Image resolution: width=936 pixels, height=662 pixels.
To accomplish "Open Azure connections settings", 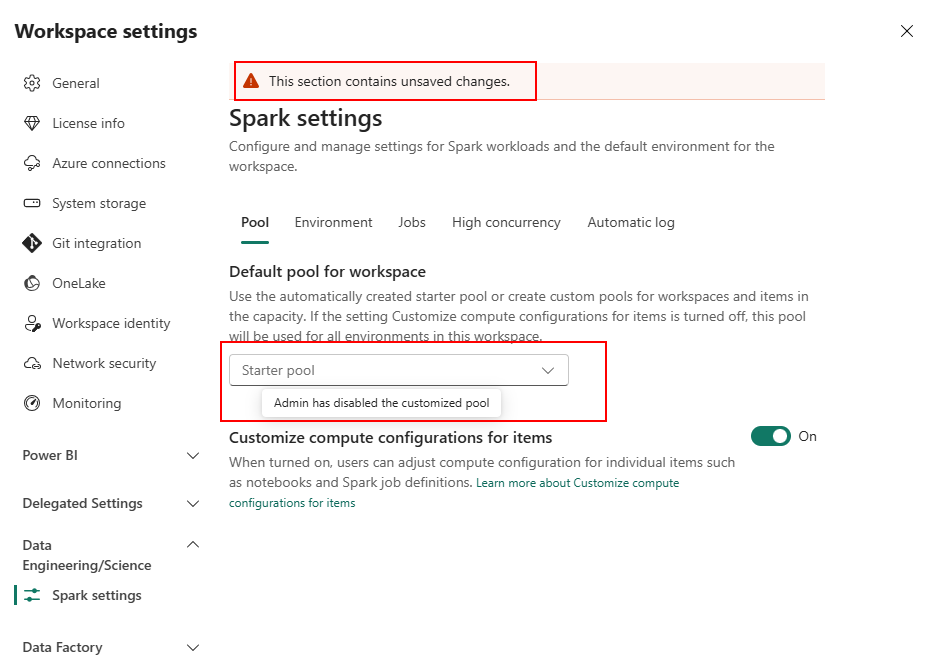I will point(109,163).
